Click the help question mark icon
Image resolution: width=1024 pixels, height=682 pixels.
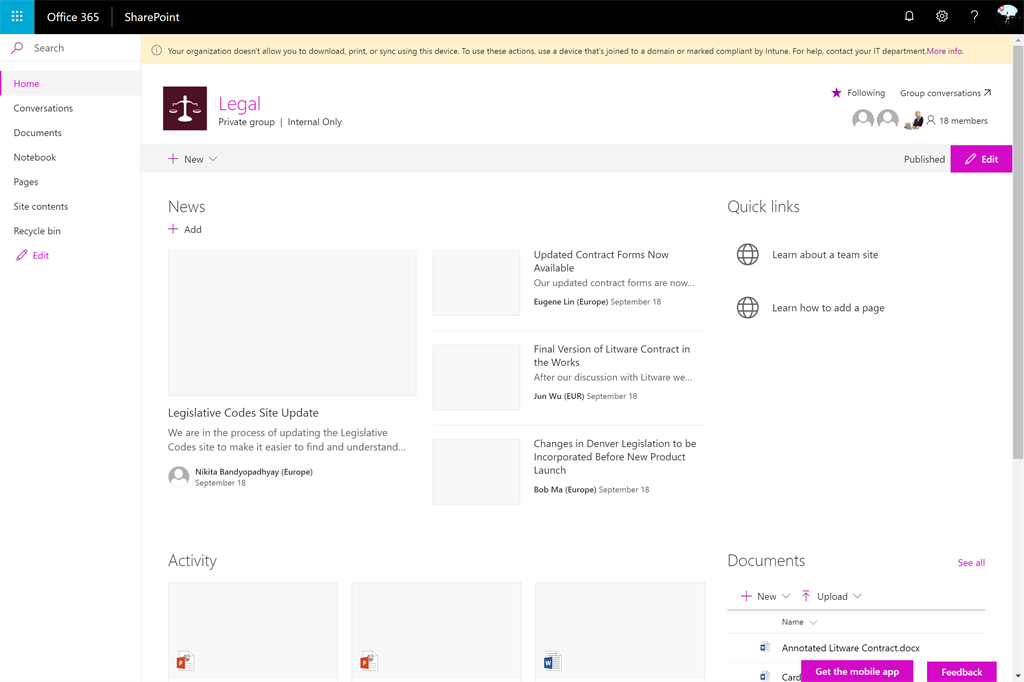[974, 17]
